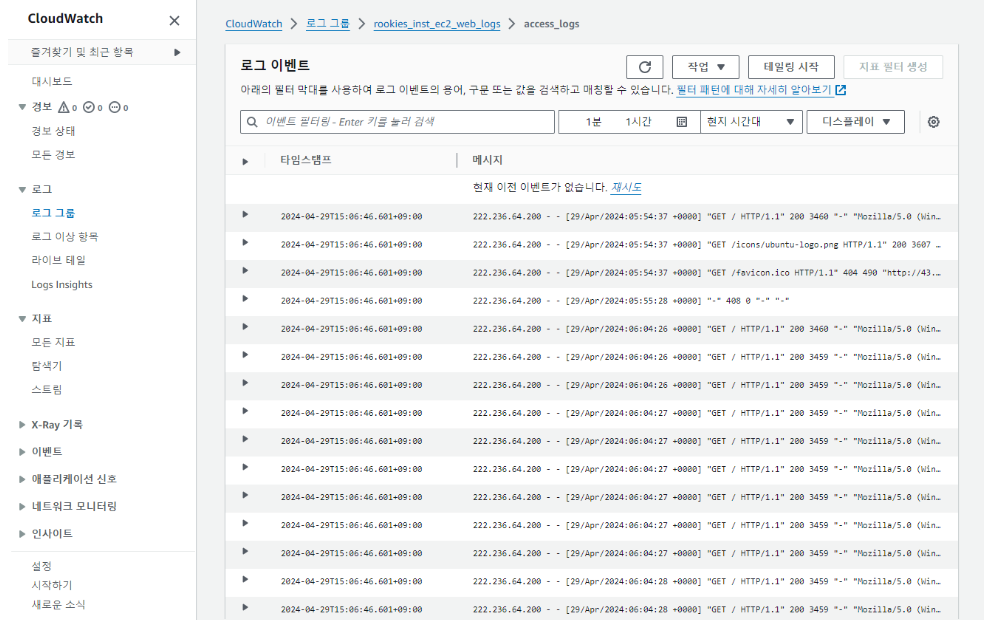
Task: Expand the log row for GET /icons/ubuntu-logo.png
Action: (245, 243)
